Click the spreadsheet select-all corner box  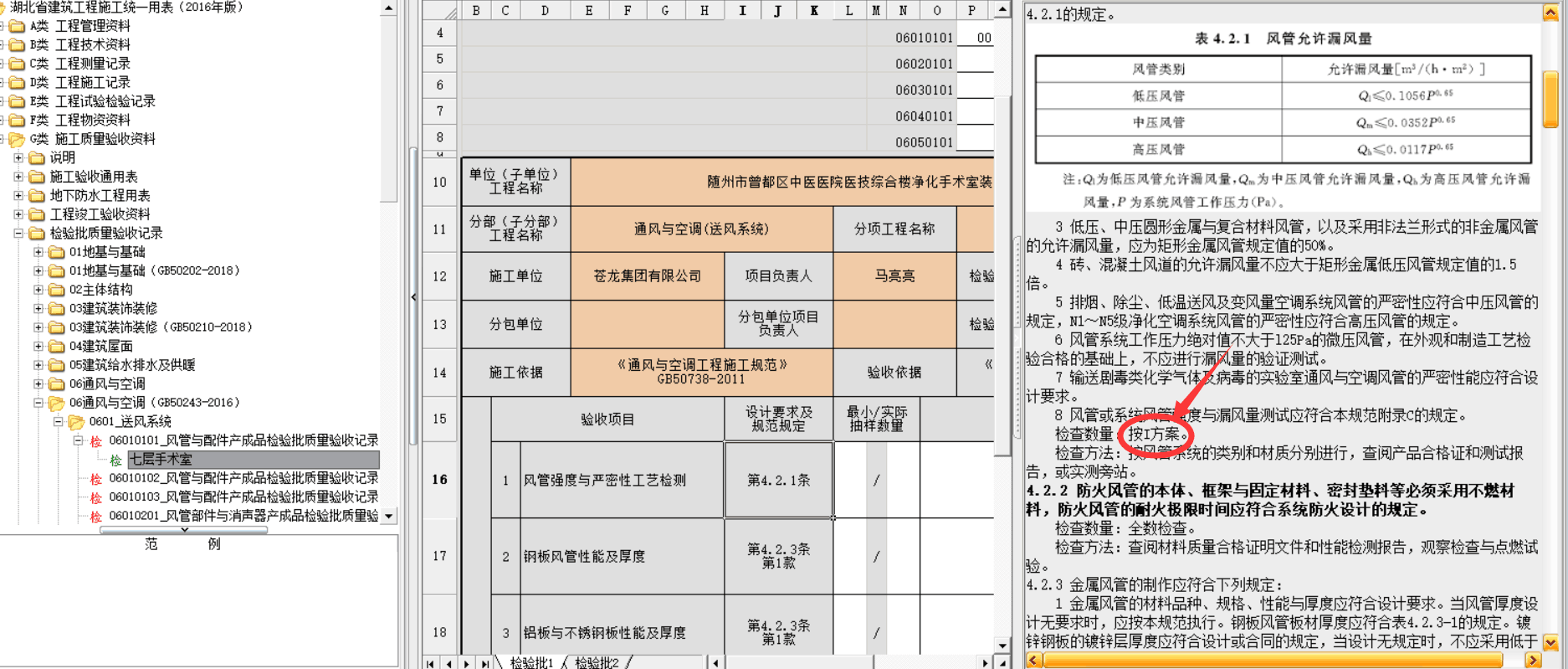441,10
